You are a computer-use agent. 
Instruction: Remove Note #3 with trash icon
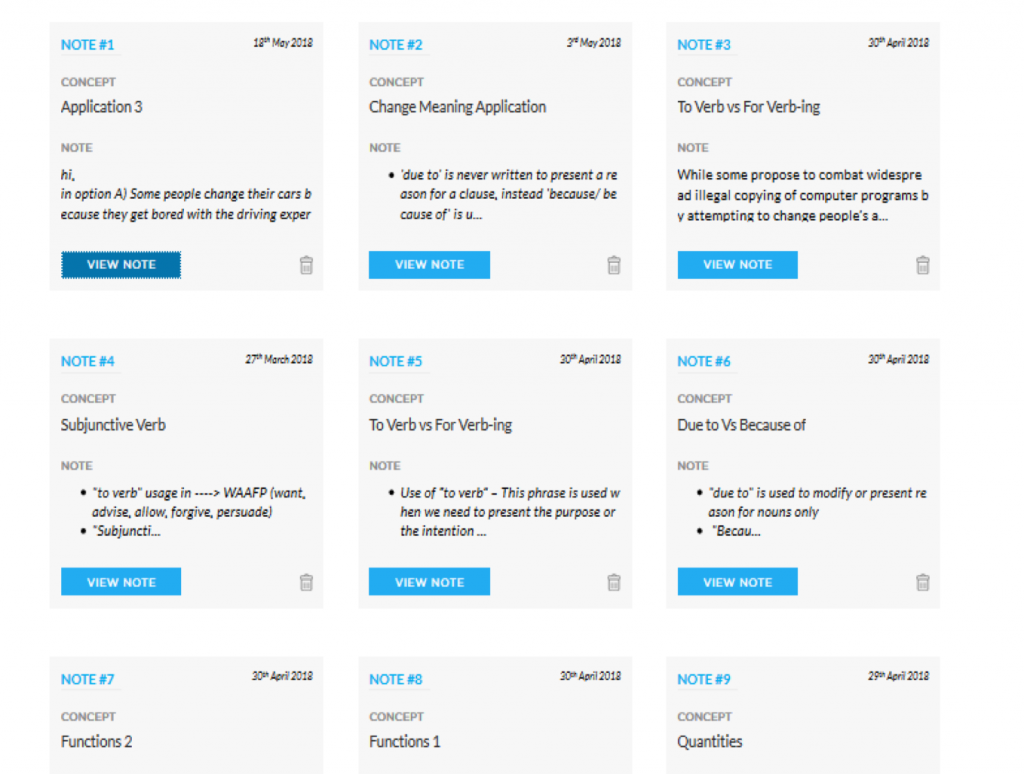click(x=923, y=265)
